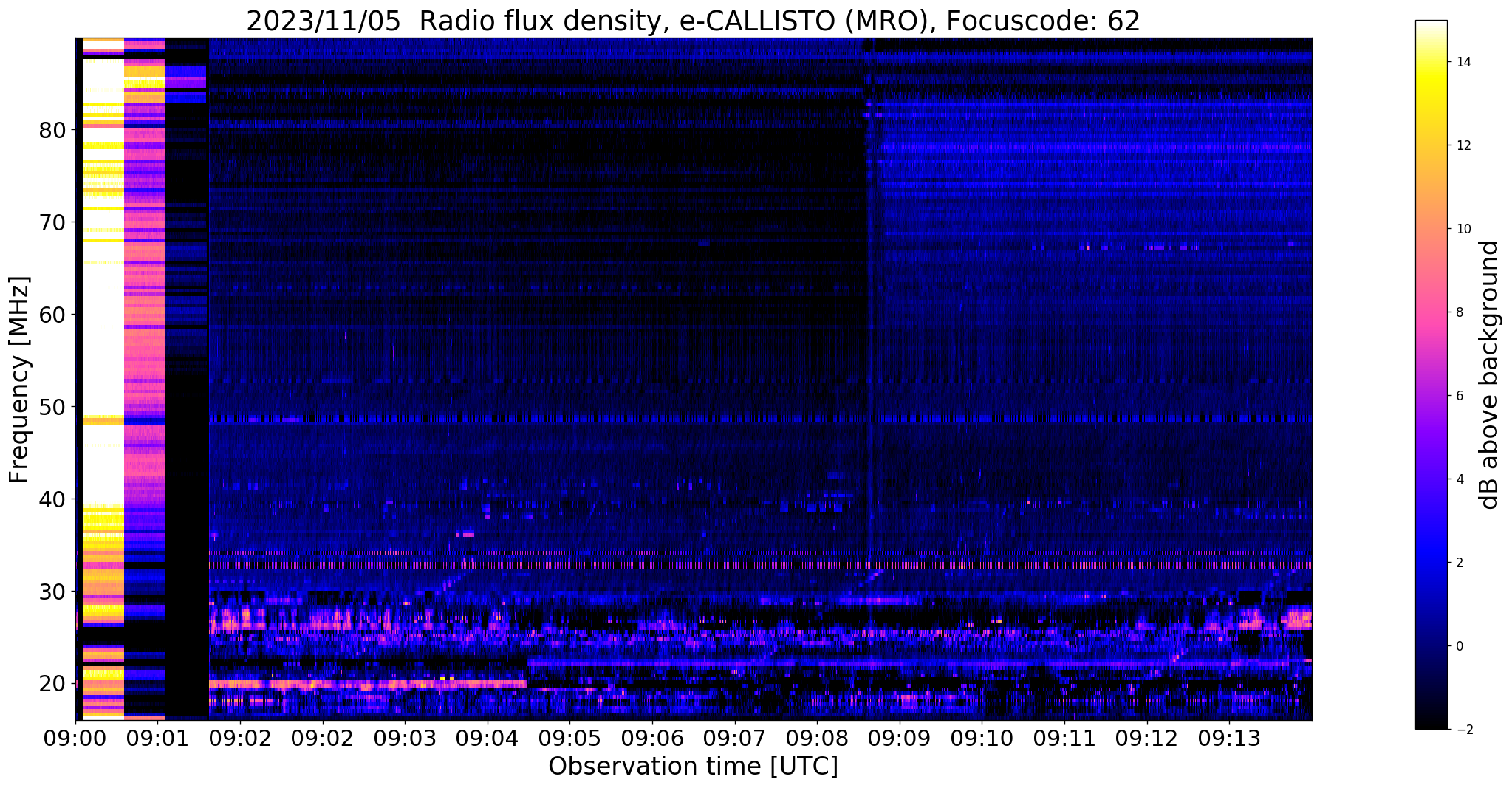The width and height of the screenshot is (1512, 788).
Task: Click the 60 MHz tick label
Action: [52, 315]
